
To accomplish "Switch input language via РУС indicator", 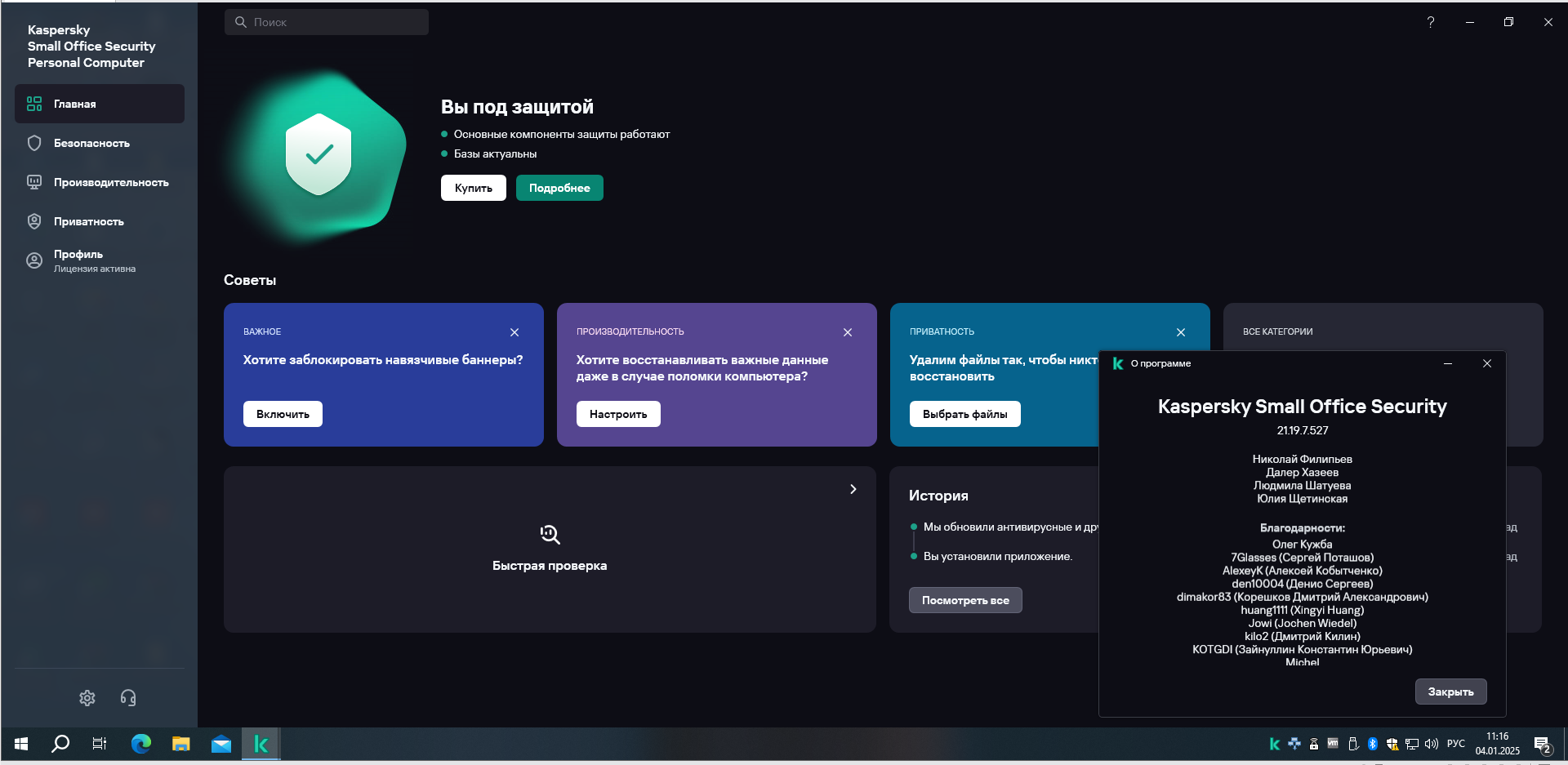I will click(1456, 744).
